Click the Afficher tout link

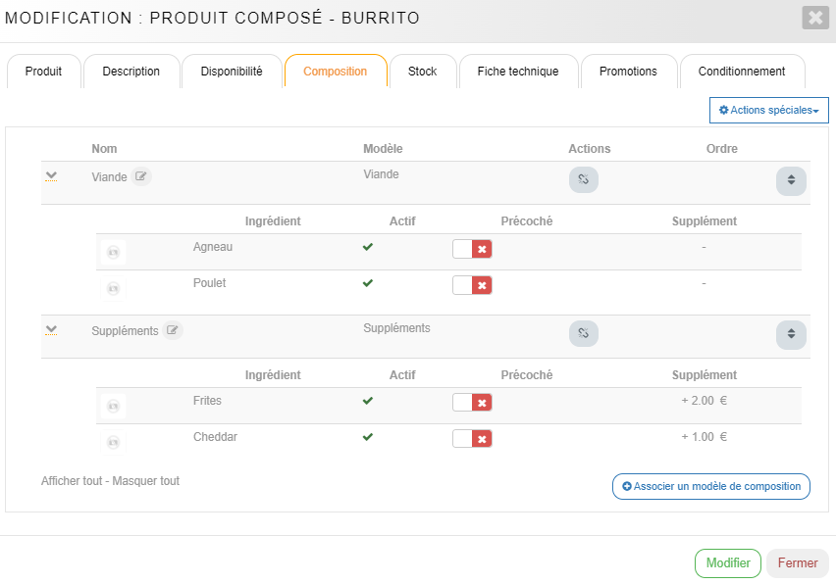point(71,481)
